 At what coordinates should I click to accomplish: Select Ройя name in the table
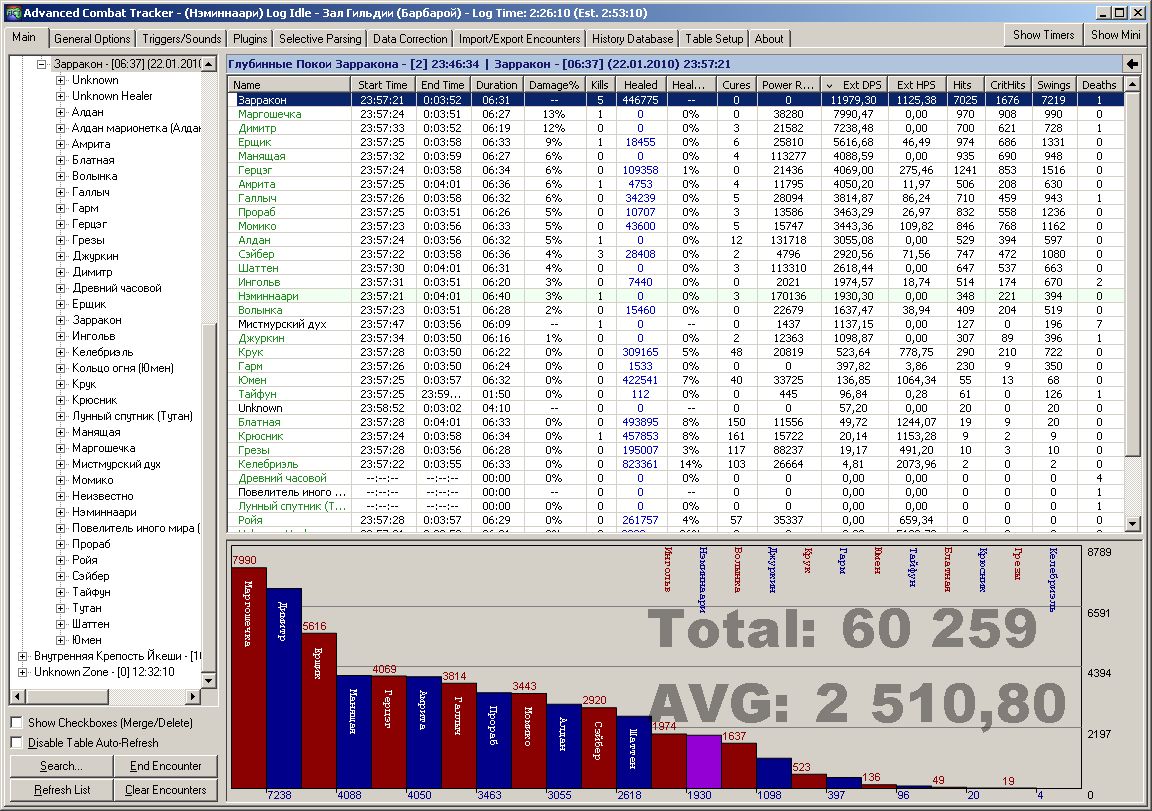(x=250, y=520)
